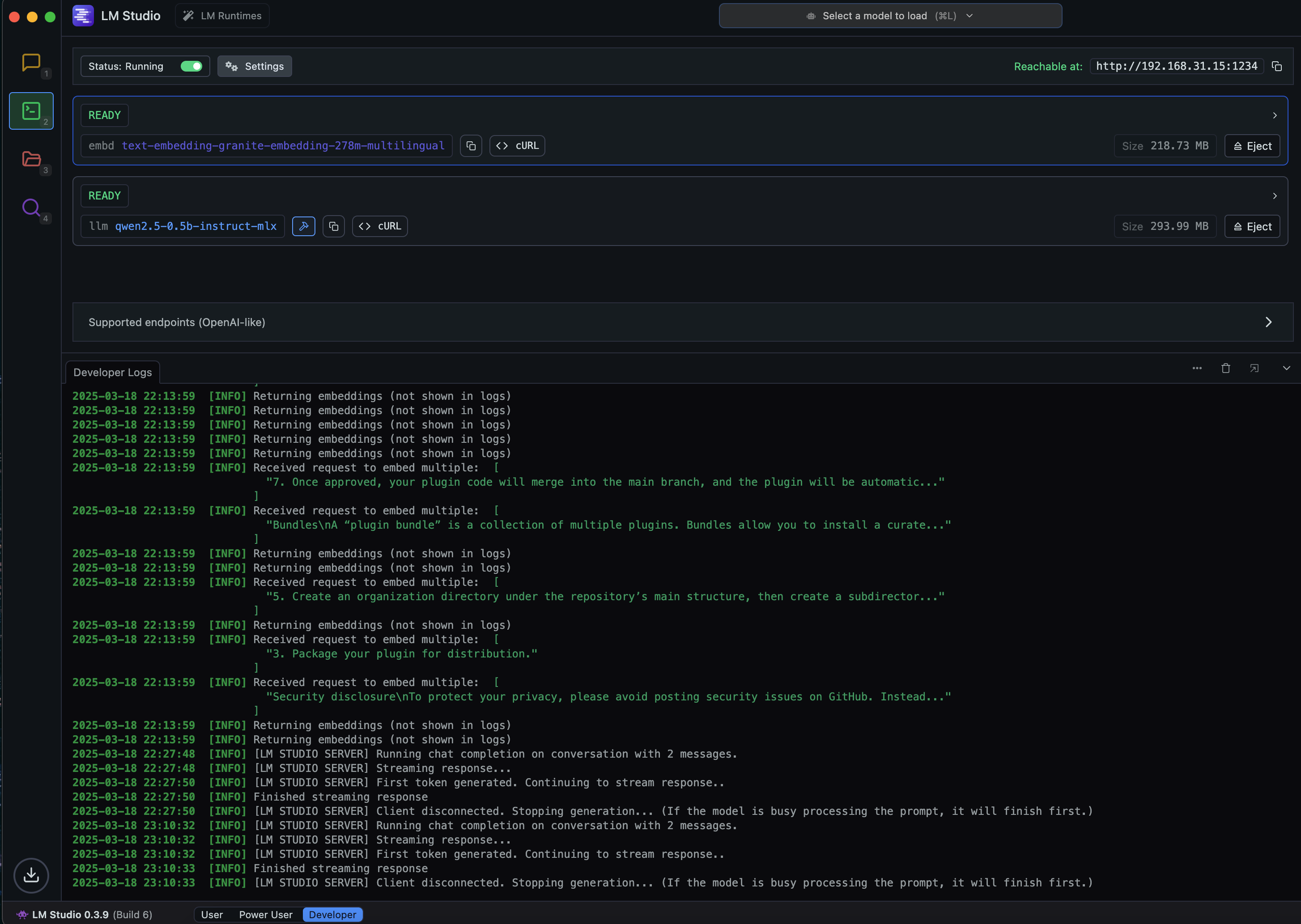The height and width of the screenshot is (924, 1301).
Task: Expand the qwen2.5 model card chevron
Action: click(x=1274, y=196)
